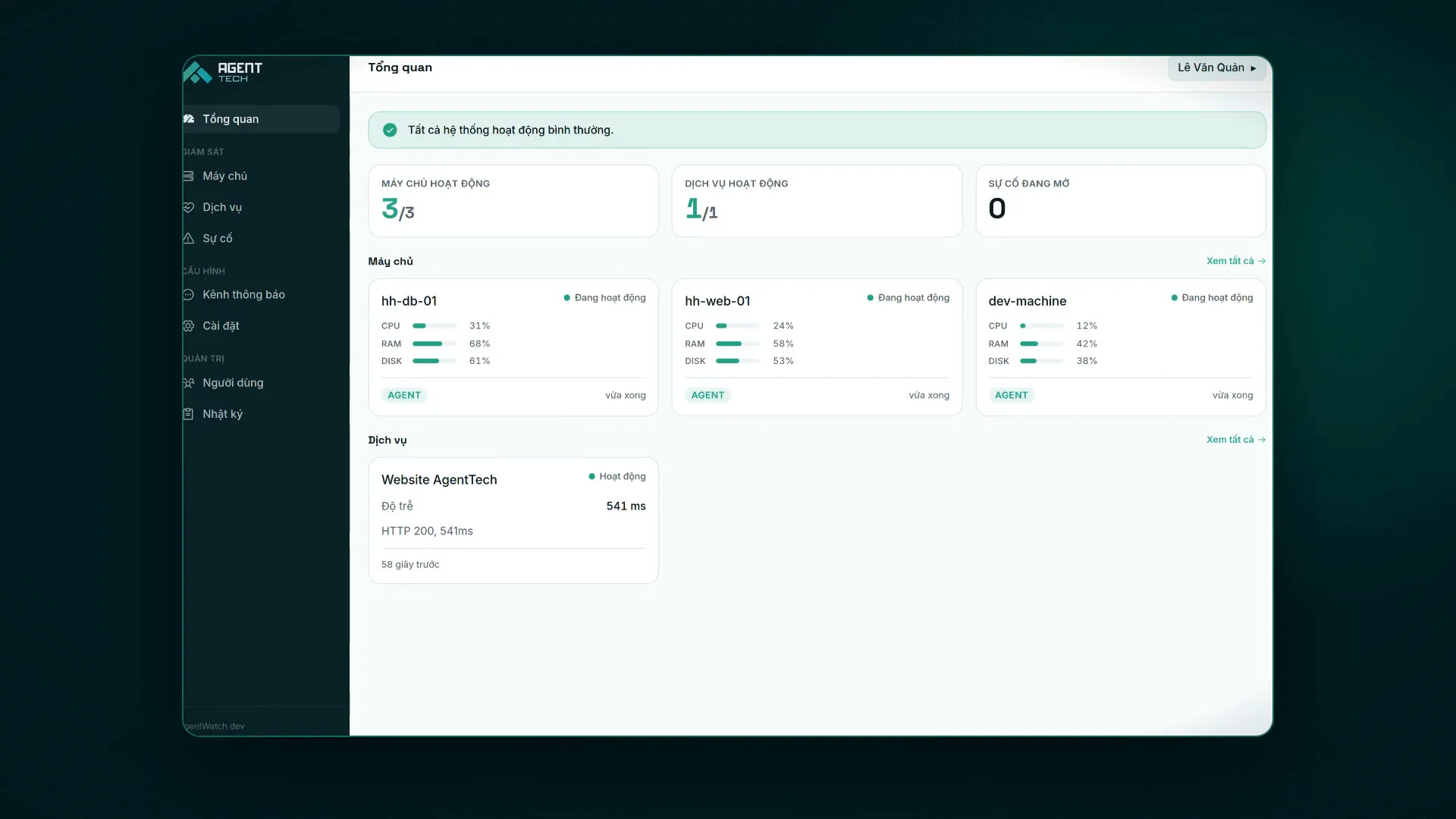Open the Tổng quan menu item
Viewport: 1456px width, 819px height.
click(x=261, y=119)
